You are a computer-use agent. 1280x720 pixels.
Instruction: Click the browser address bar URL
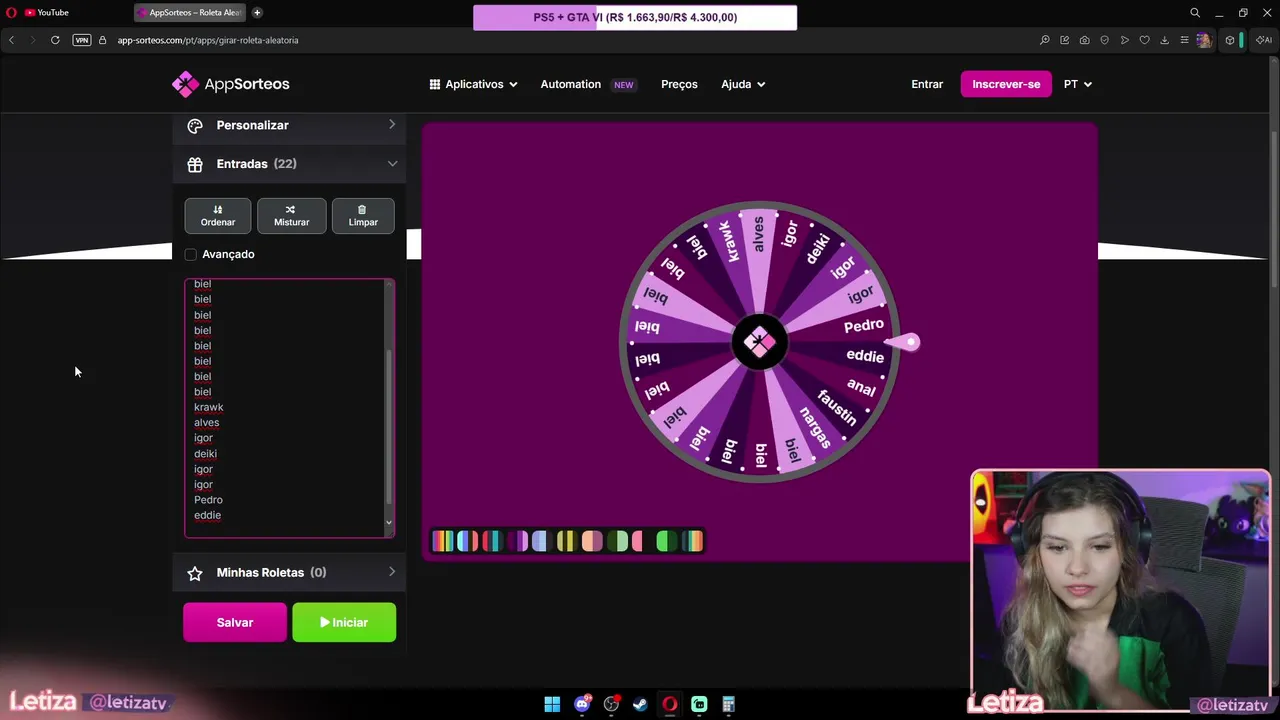point(208,40)
